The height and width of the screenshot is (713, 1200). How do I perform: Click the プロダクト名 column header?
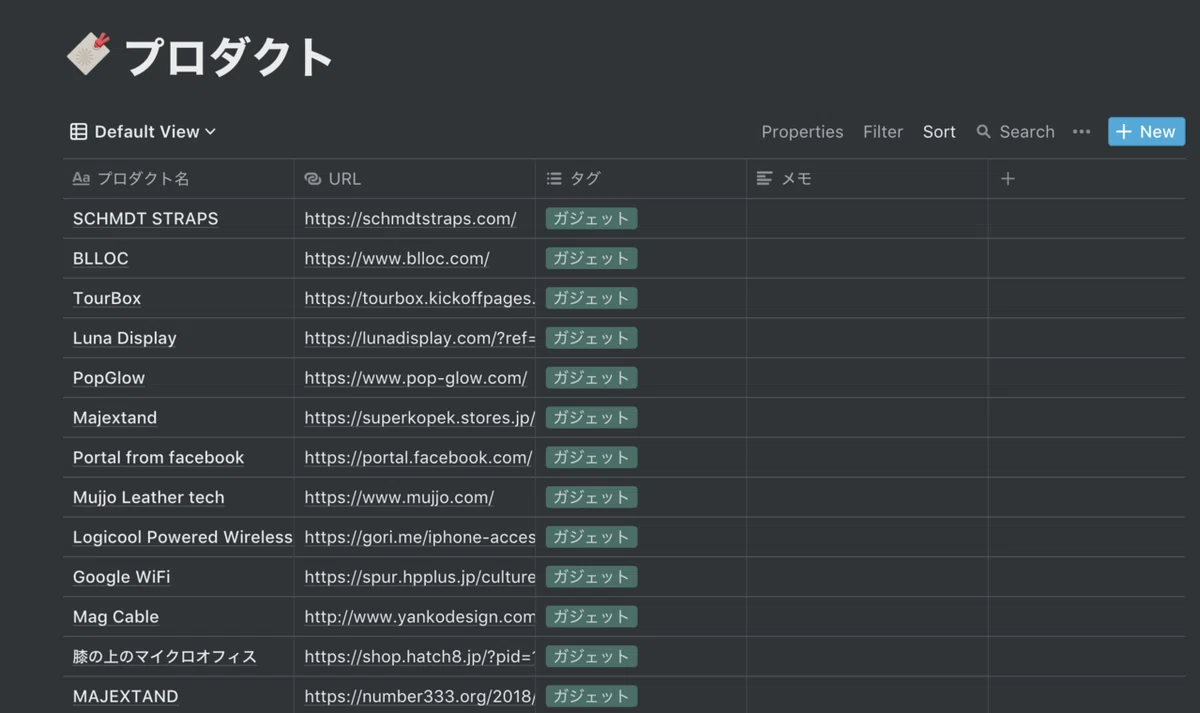point(178,179)
